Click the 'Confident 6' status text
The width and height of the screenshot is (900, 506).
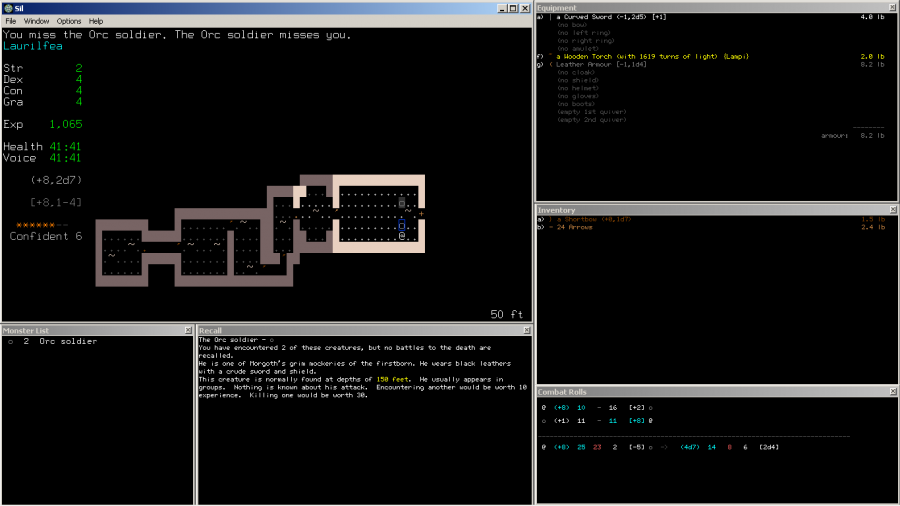46,236
